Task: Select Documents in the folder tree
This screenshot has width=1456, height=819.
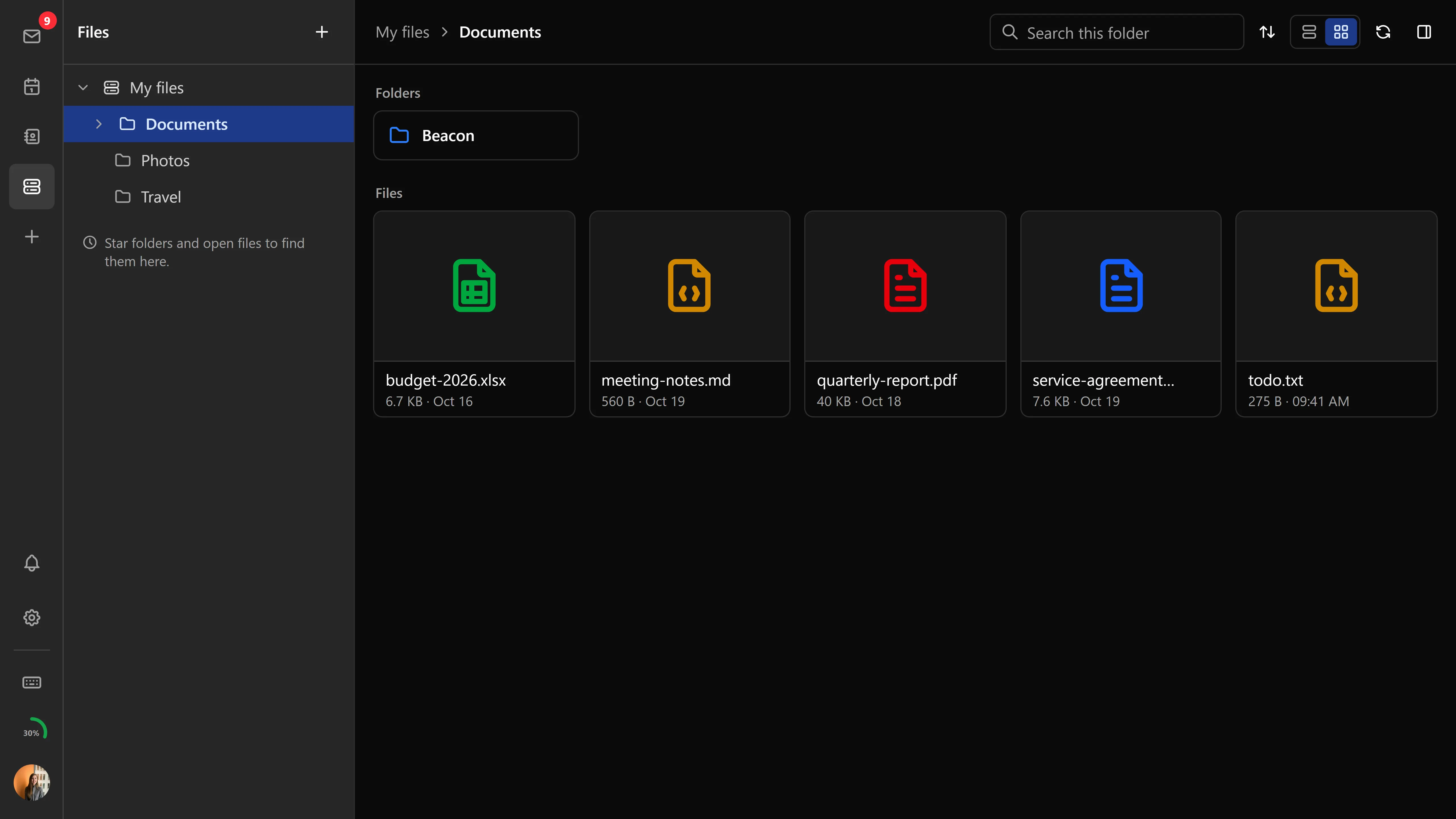Action: tap(208, 124)
